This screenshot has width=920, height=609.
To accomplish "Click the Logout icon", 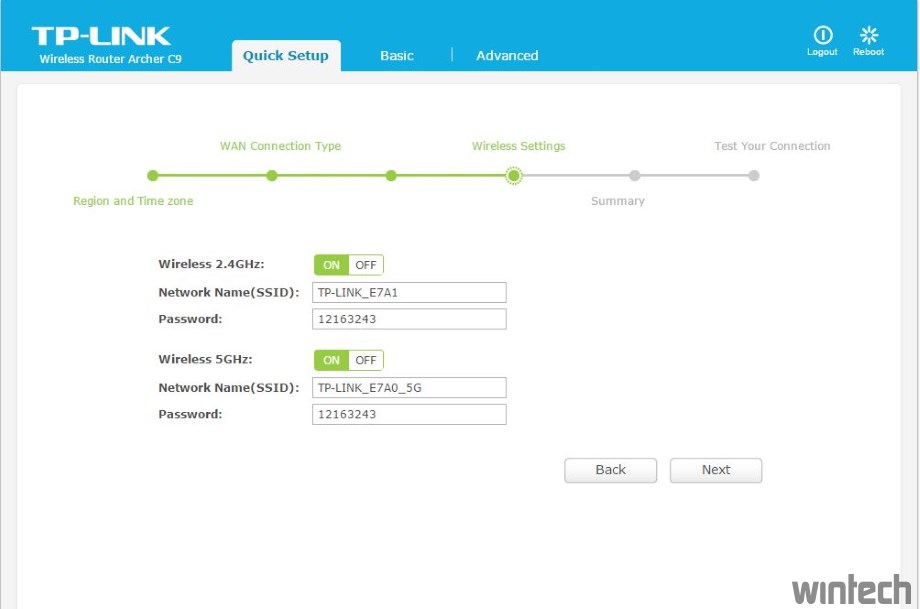I will tap(822, 36).
